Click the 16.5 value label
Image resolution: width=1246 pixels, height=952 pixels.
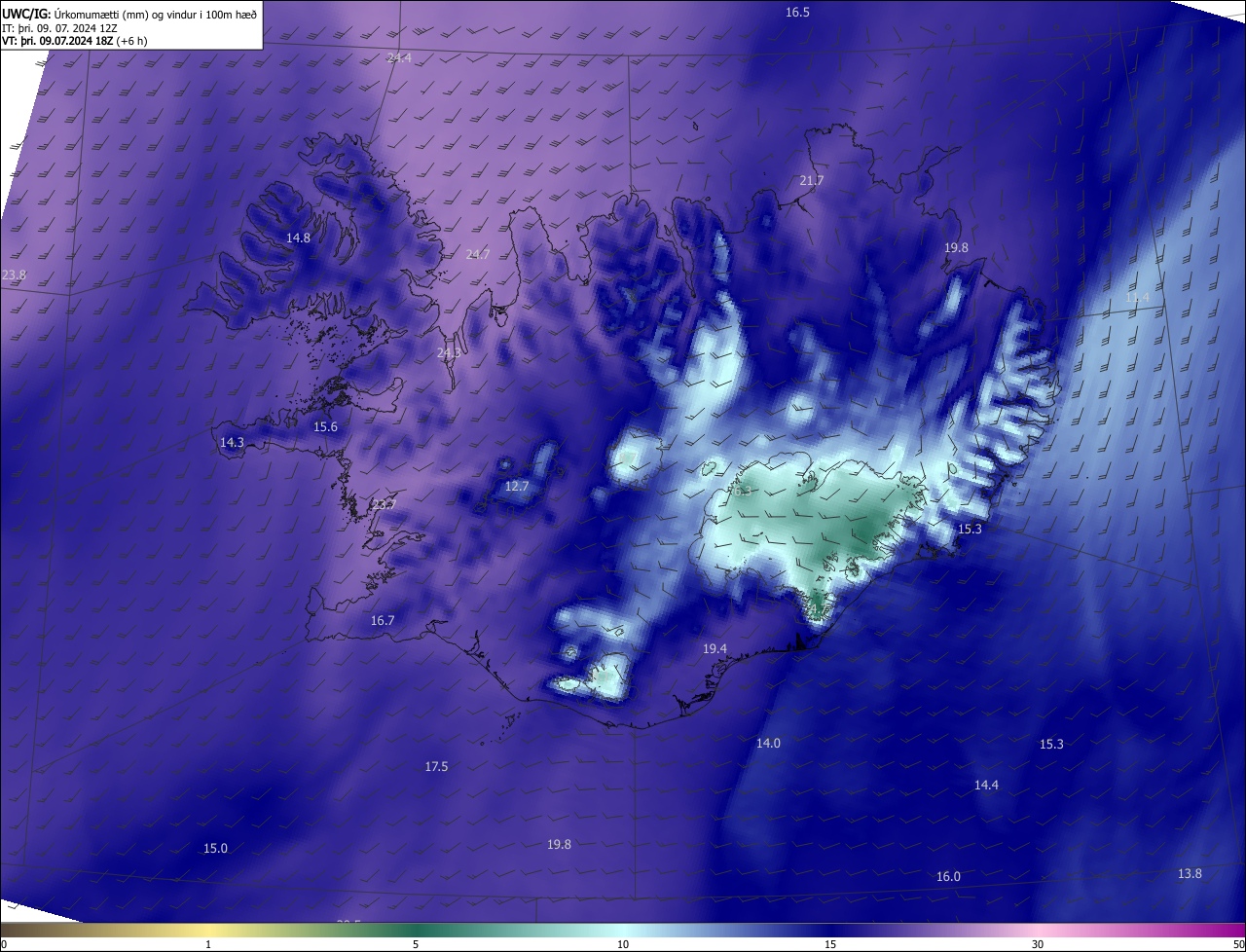[798, 12]
